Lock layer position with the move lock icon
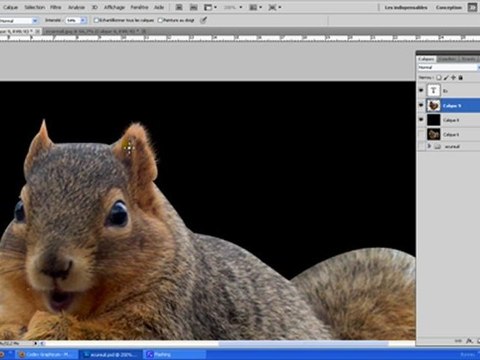This screenshot has width=480, height=360. click(x=453, y=78)
